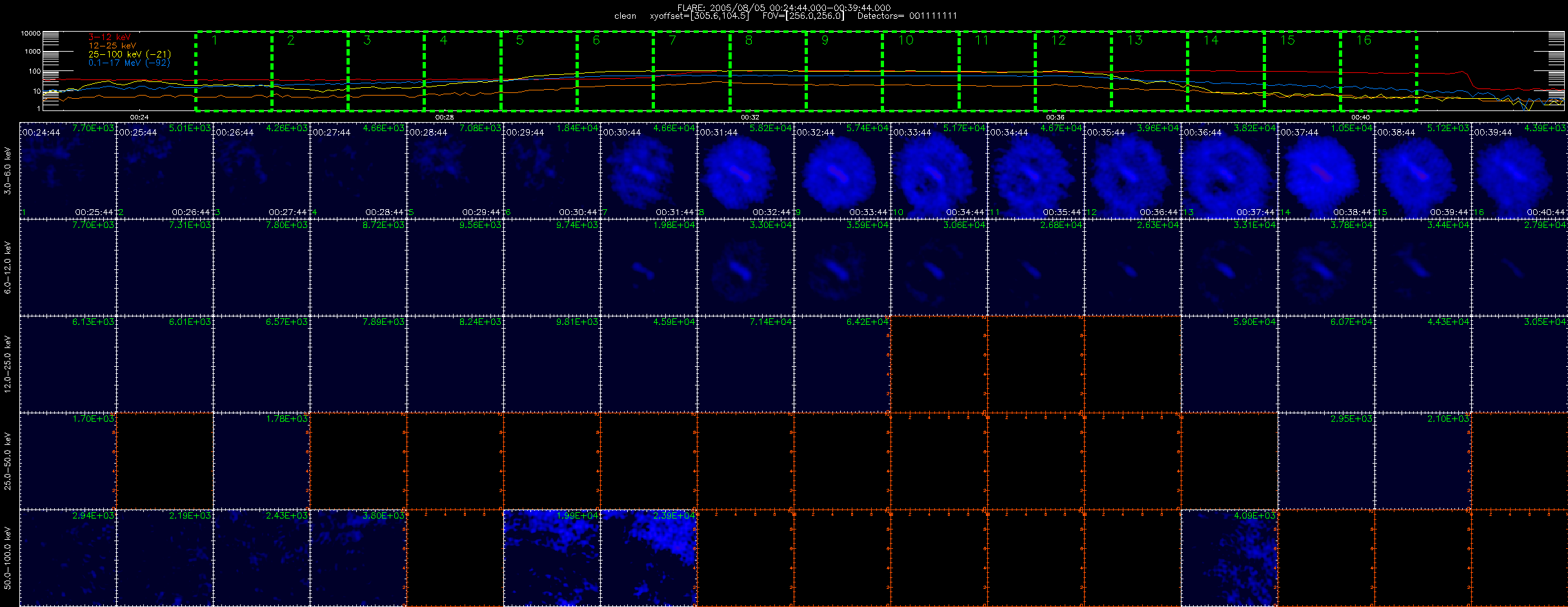Viewport: 1568px width, 607px height.
Task: Click the Detectors= 001111111 text
Action: [x=907, y=16]
